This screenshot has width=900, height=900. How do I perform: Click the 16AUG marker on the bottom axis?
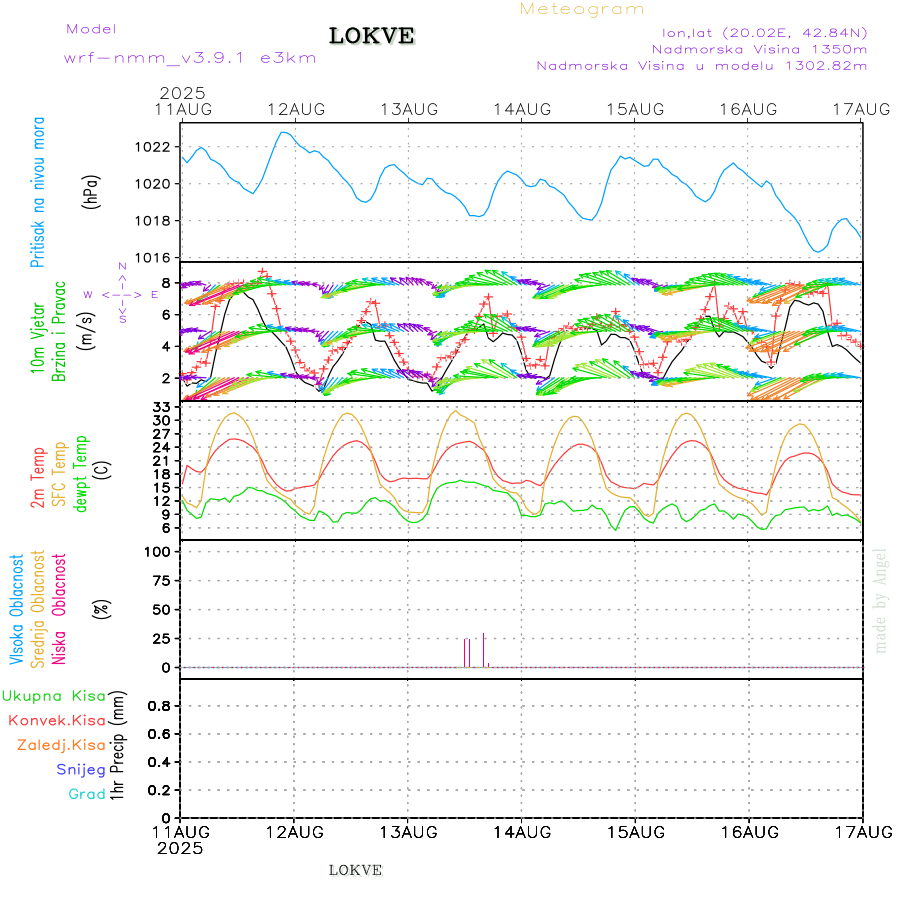748,832
